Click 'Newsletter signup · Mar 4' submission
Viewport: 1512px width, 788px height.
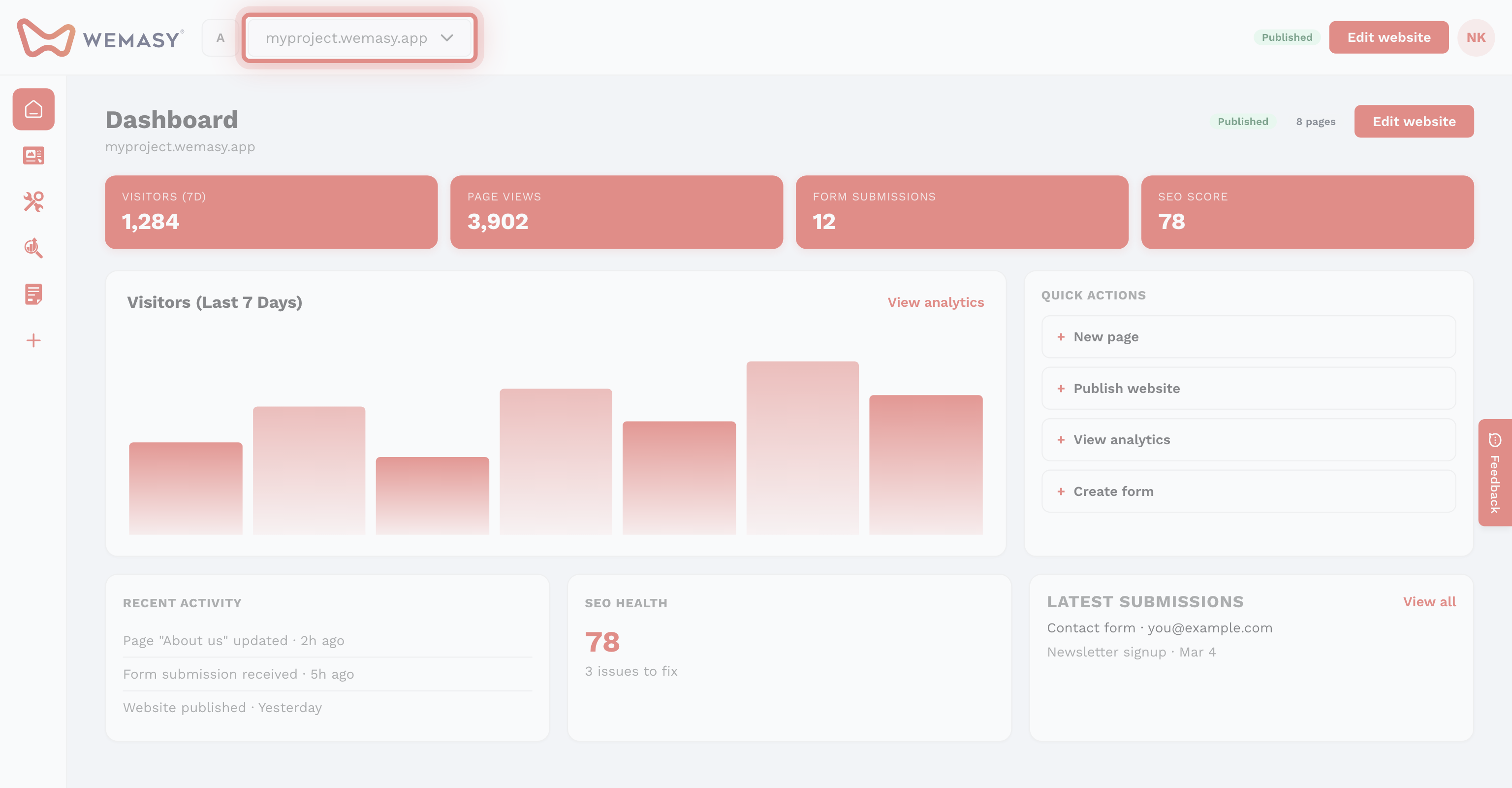click(x=1131, y=652)
